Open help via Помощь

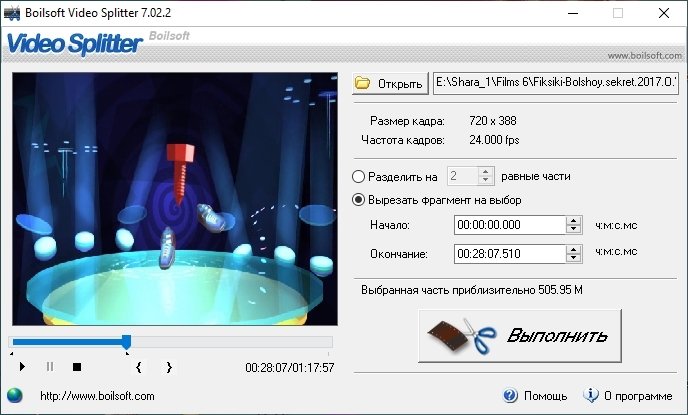(x=545, y=396)
